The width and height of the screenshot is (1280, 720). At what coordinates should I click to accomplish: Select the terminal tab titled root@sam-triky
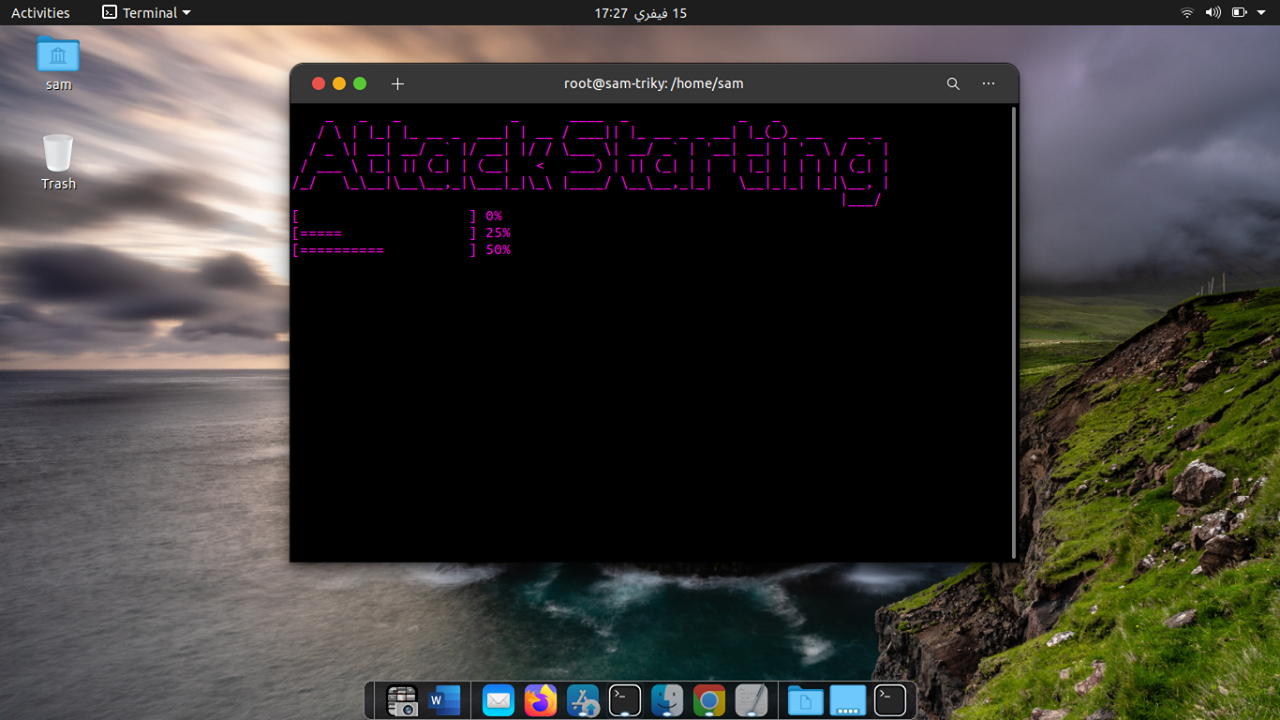(x=655, y=83)
